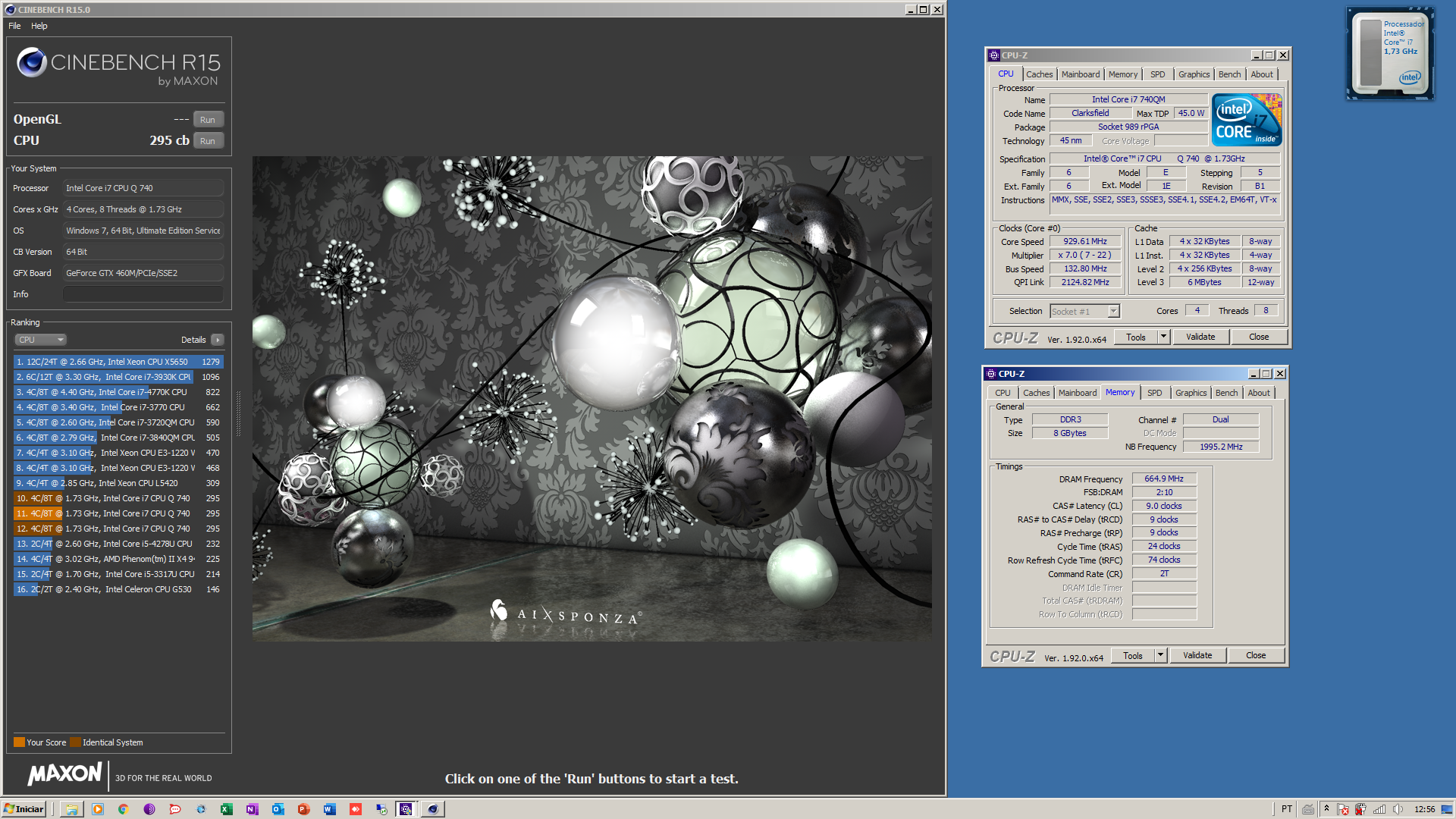The width and height of the screenshot is (1456, 819).
Task: Open Word from the taskbar
Action: pos(329,809)
